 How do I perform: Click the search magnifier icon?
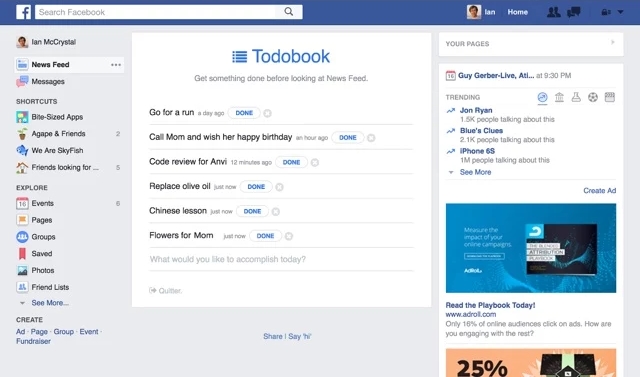pos(289,12)
